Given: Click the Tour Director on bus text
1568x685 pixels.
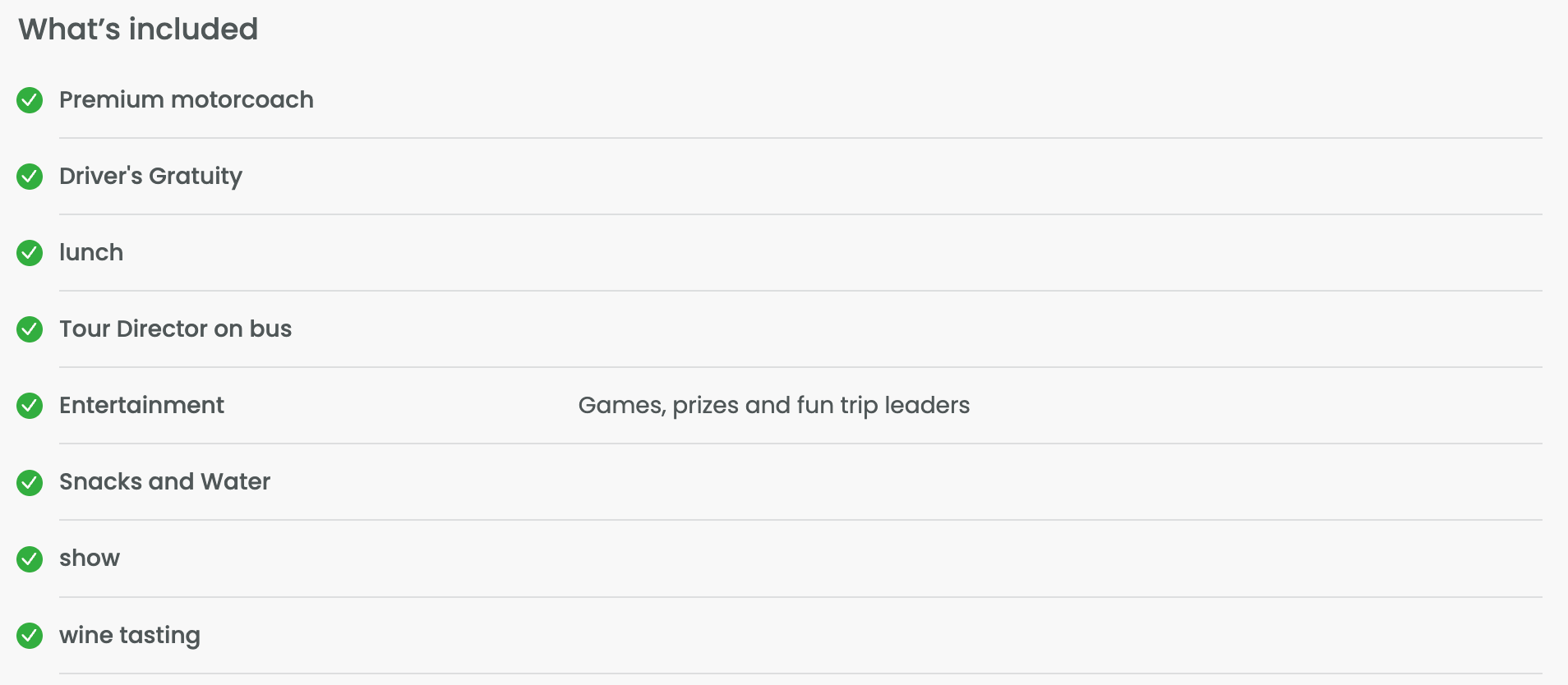Looking at the screenshot, I should [175, 329].
